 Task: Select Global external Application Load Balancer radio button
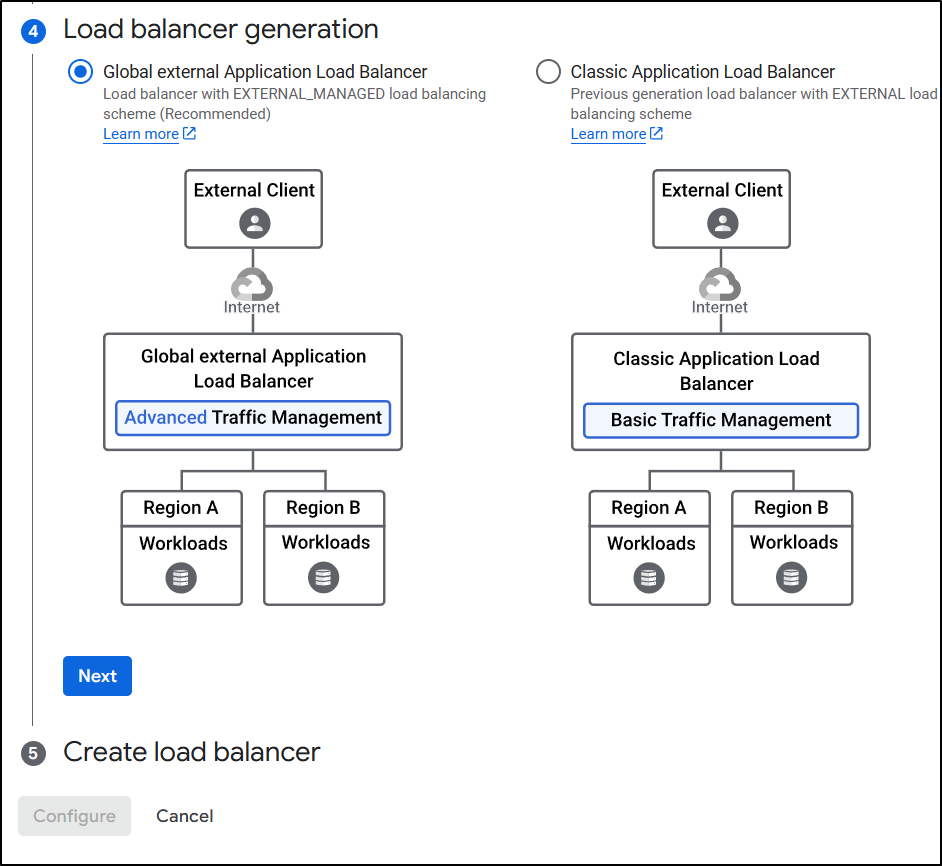(x=81, y=72)
